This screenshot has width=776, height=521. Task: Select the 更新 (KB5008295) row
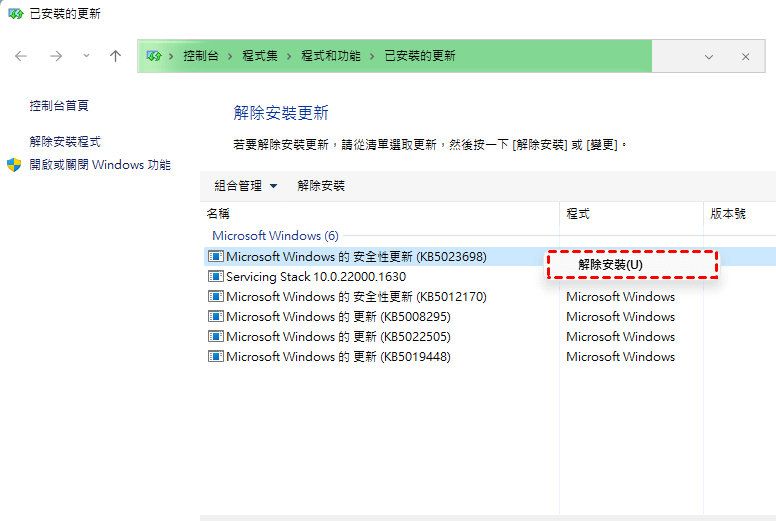tap(338, 317)
